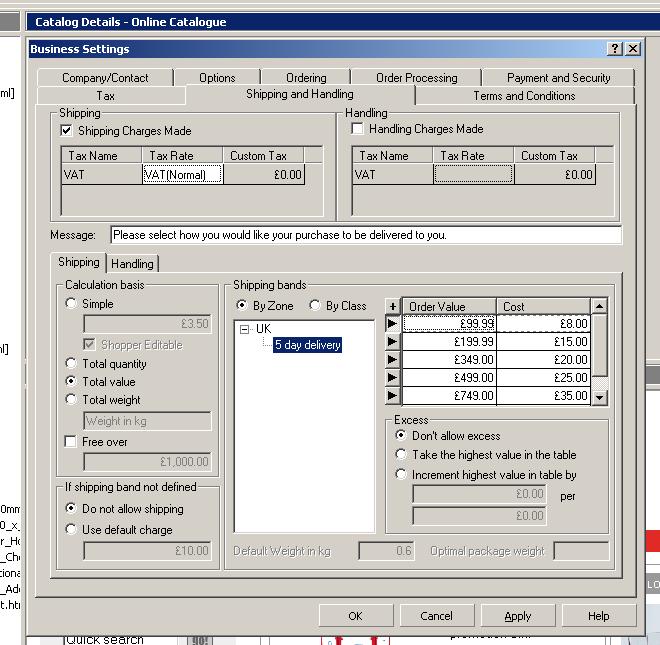
Task: Click the delivery Message text field
Action: coord(366,235)
